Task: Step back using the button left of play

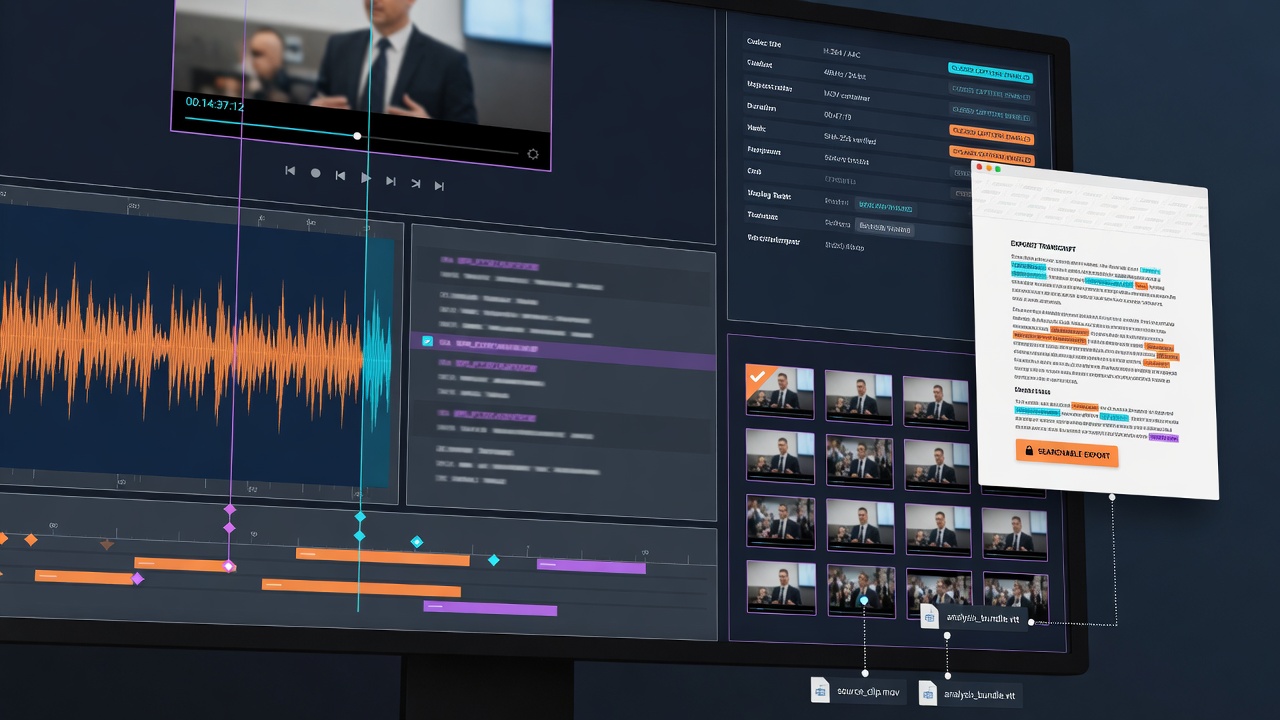Action: [x=340, y=176]
